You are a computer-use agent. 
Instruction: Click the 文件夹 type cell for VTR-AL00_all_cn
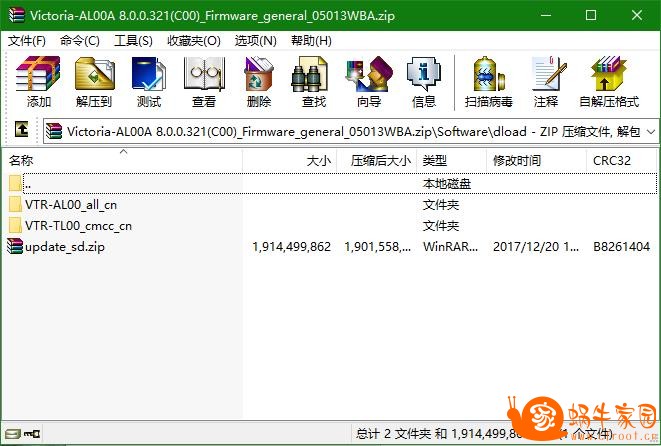tap(441, 204)
